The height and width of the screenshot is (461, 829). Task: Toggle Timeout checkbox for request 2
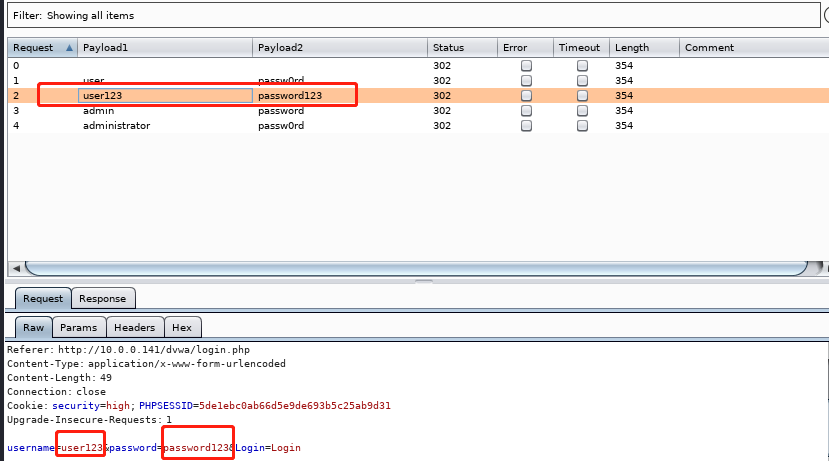pos(582,96)
